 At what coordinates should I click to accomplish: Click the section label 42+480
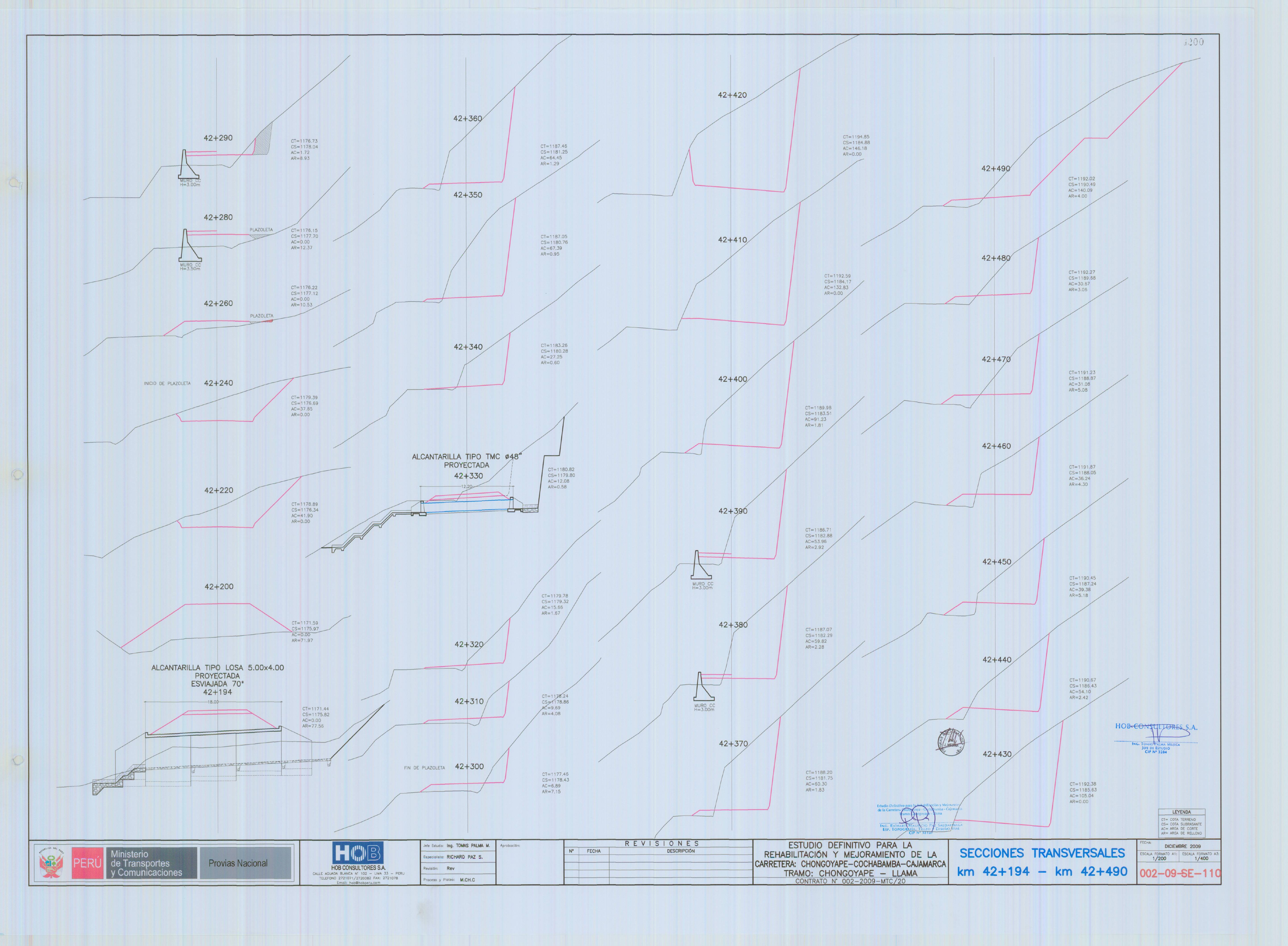(x=996, y=258)
